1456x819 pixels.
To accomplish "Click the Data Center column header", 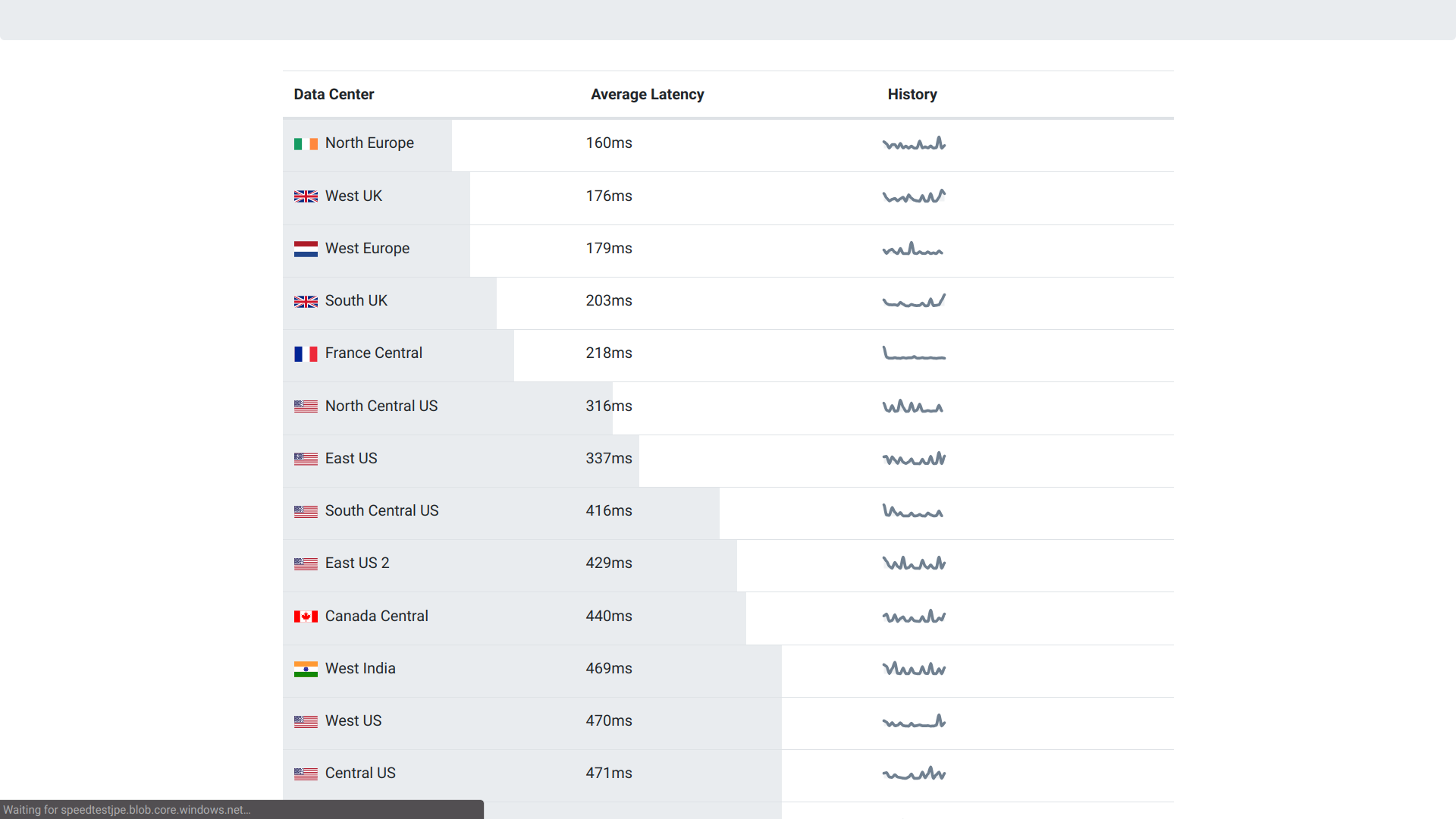I will pyautogui.click(x=334, y=94).
